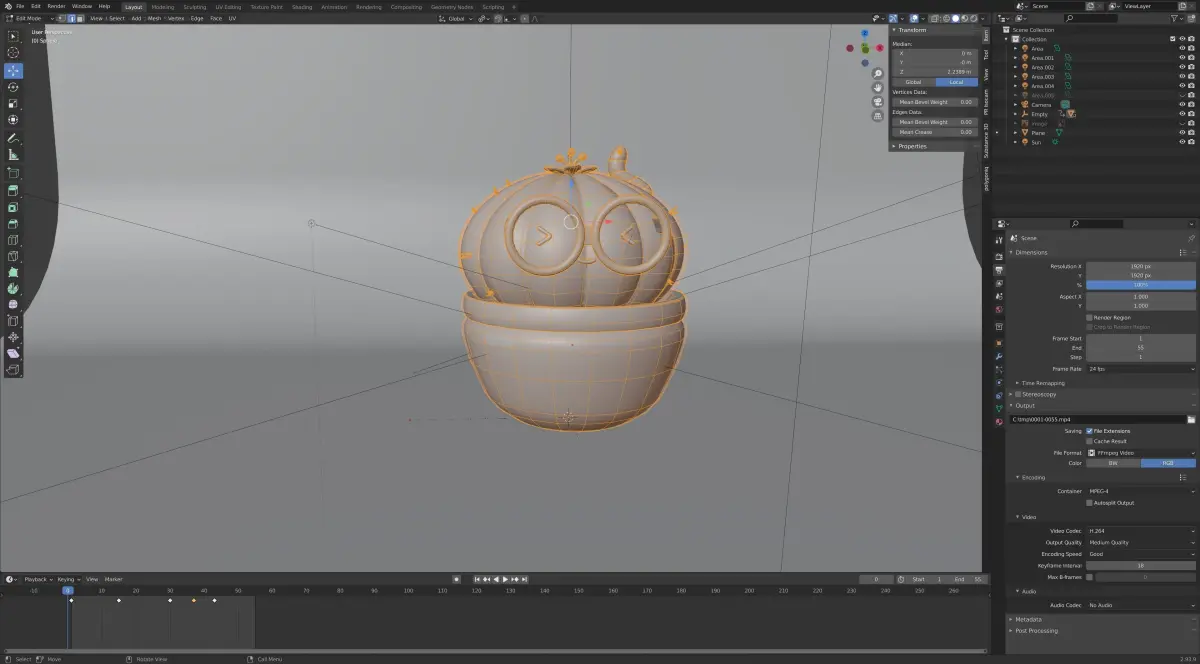The width and height of the screenshot is (1200, 664).
Task: Select the Select Box tool
Action: click(13, 37)
